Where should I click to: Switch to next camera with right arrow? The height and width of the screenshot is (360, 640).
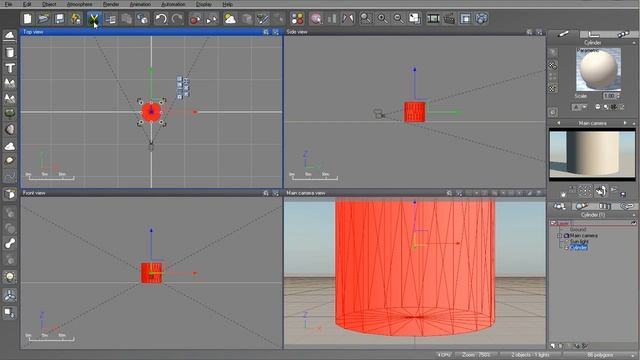click(624, 123)
